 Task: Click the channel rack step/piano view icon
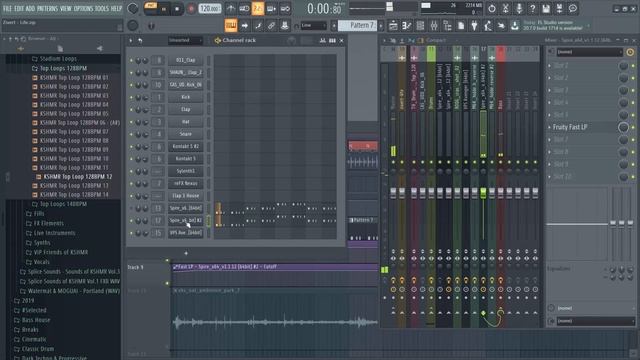[x=332, y=40]
